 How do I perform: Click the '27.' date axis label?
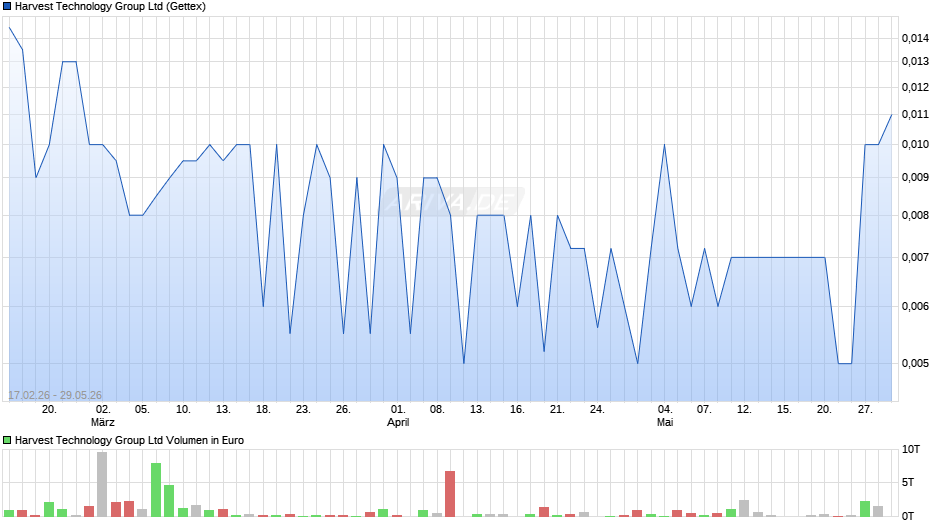click(x=864, y=410)
